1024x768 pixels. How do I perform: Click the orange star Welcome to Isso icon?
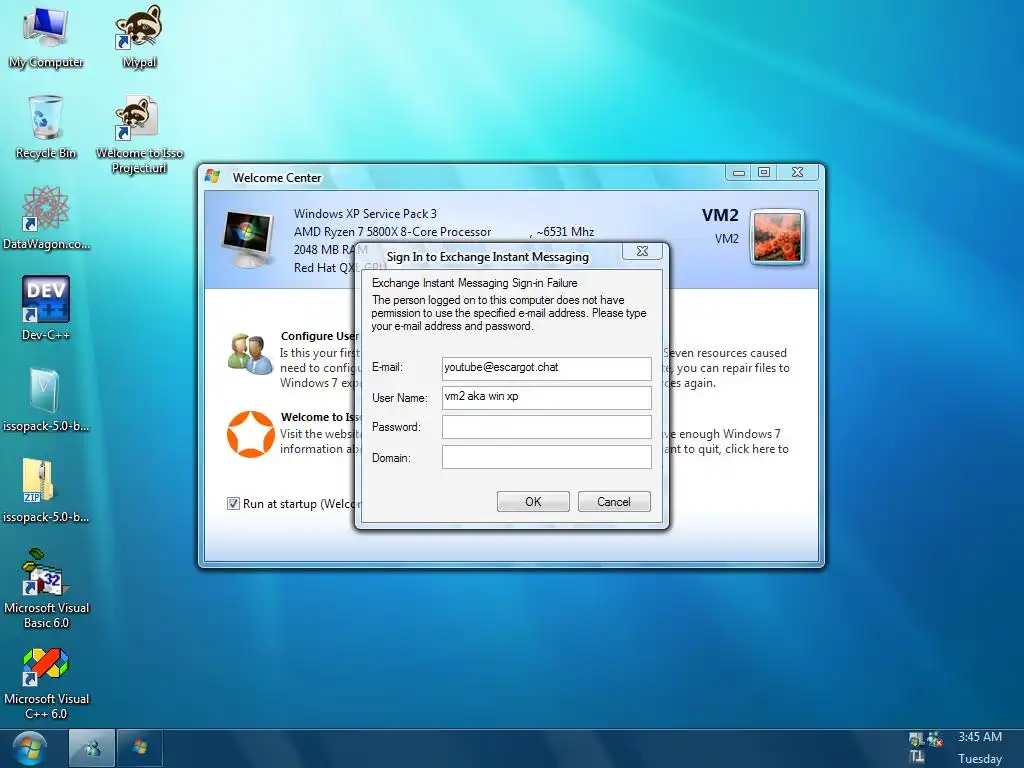[251, 434]
